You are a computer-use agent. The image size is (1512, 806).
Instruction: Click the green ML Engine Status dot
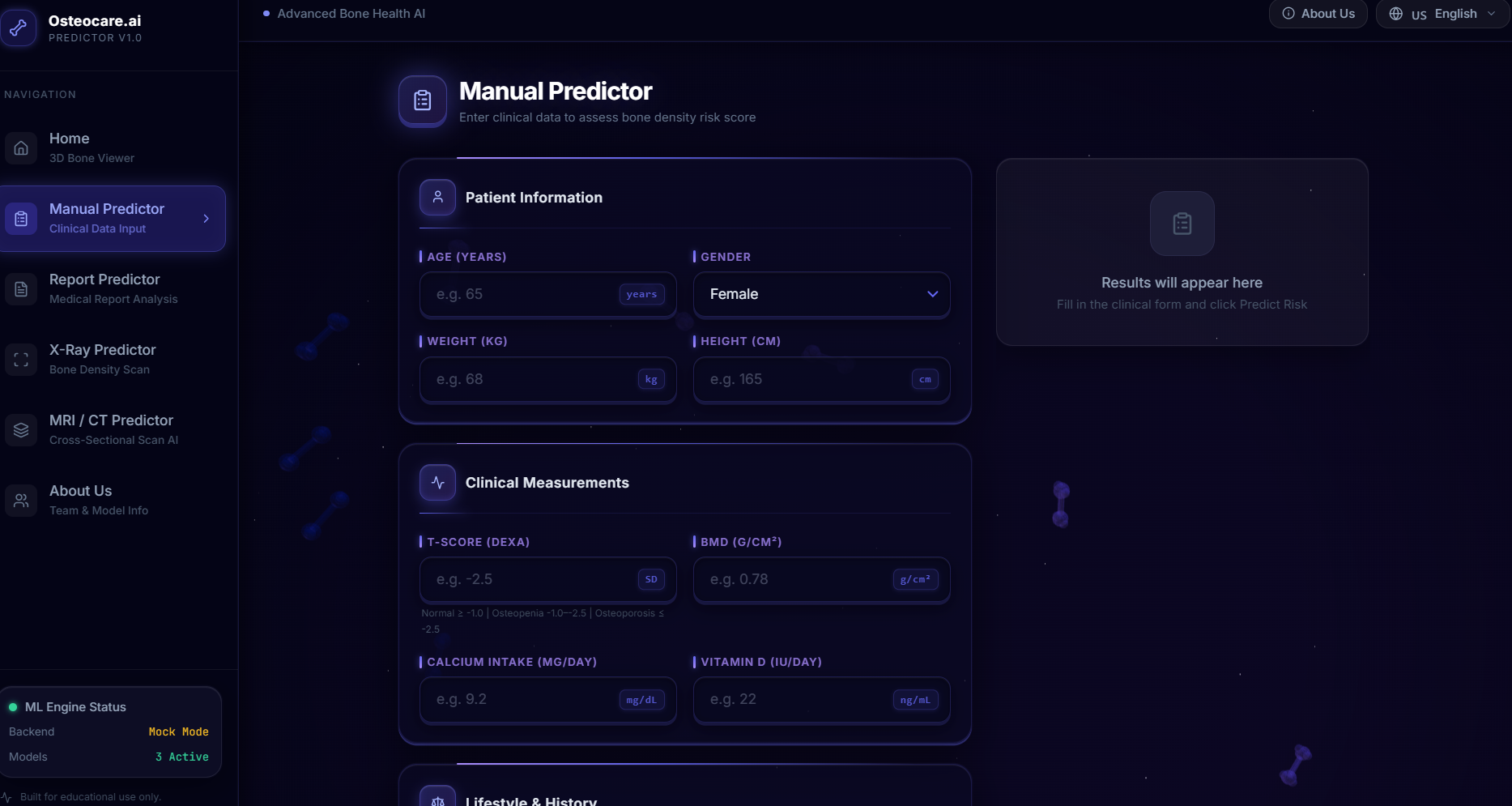(13, 707)
